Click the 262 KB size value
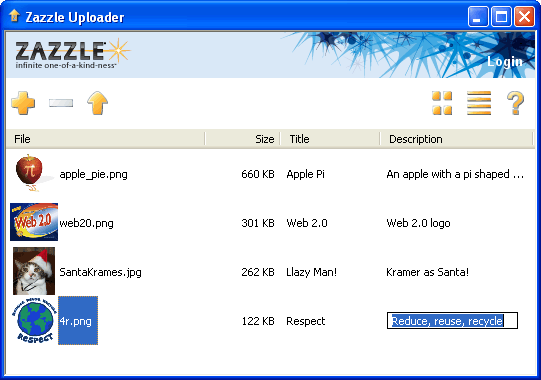541x380 pixels. click(258, 272)
